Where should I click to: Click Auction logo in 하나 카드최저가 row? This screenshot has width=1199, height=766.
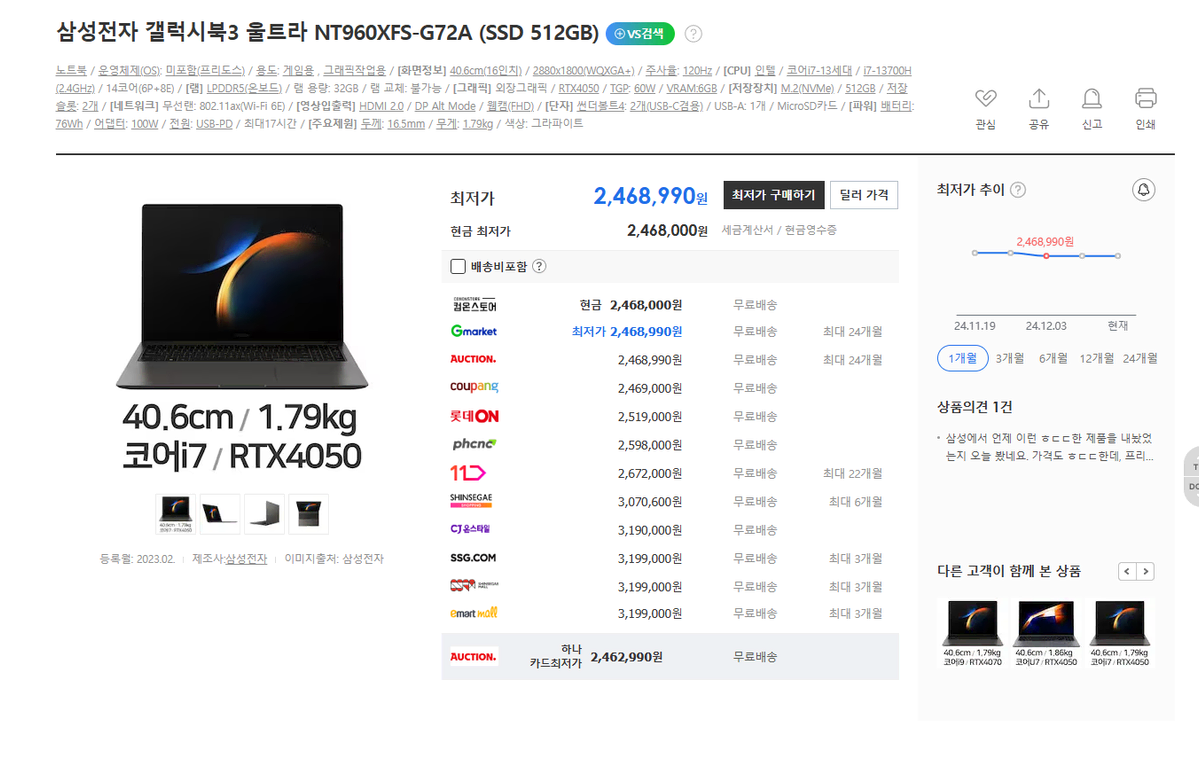tap(473, 657)
